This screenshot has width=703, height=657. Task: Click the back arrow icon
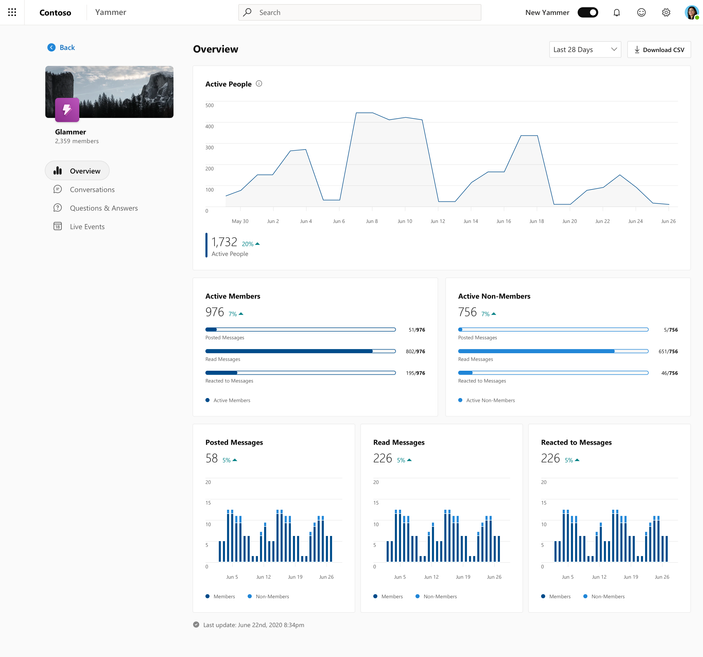tap(51, 48)
